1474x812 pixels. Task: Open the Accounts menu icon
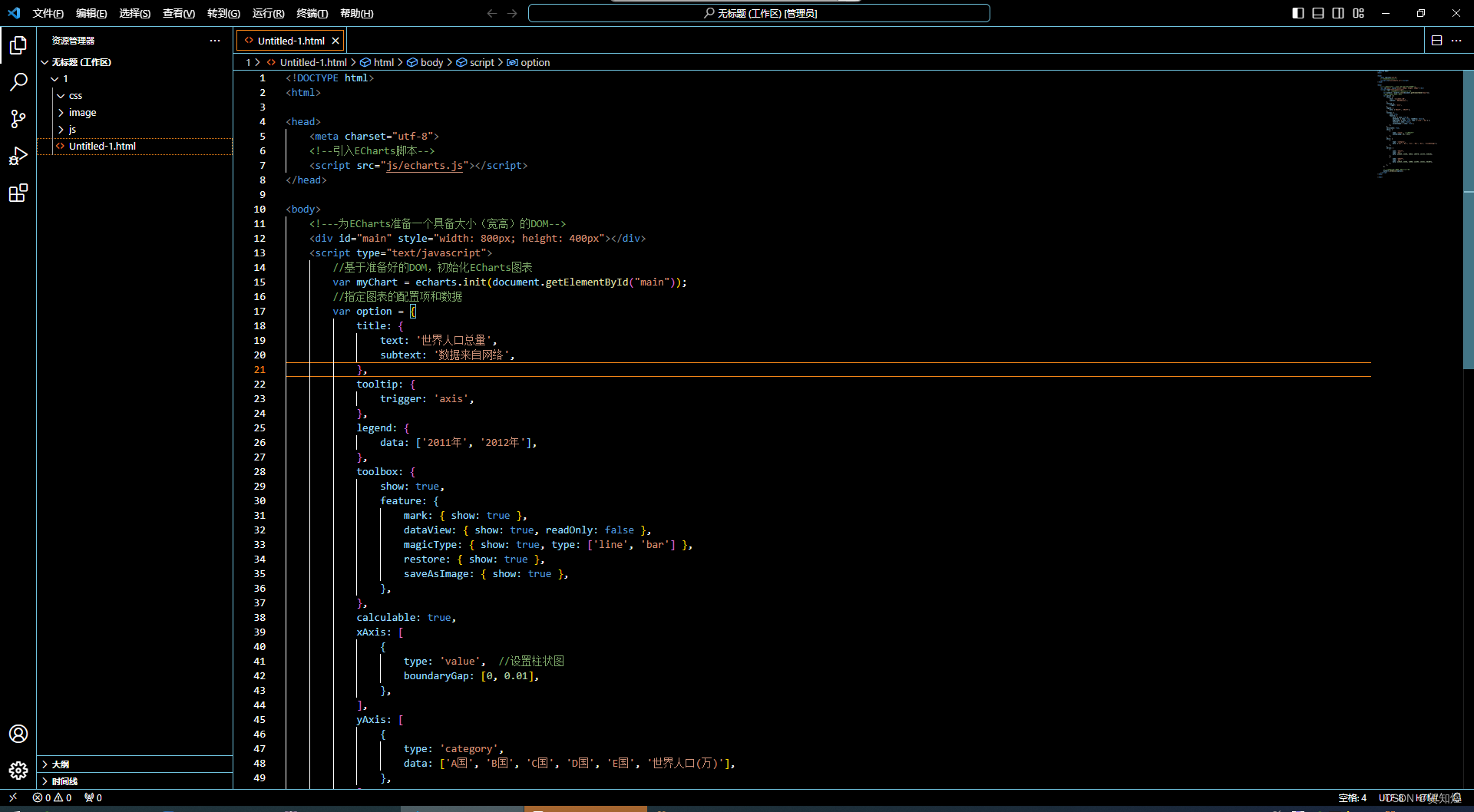click(18, 734)
